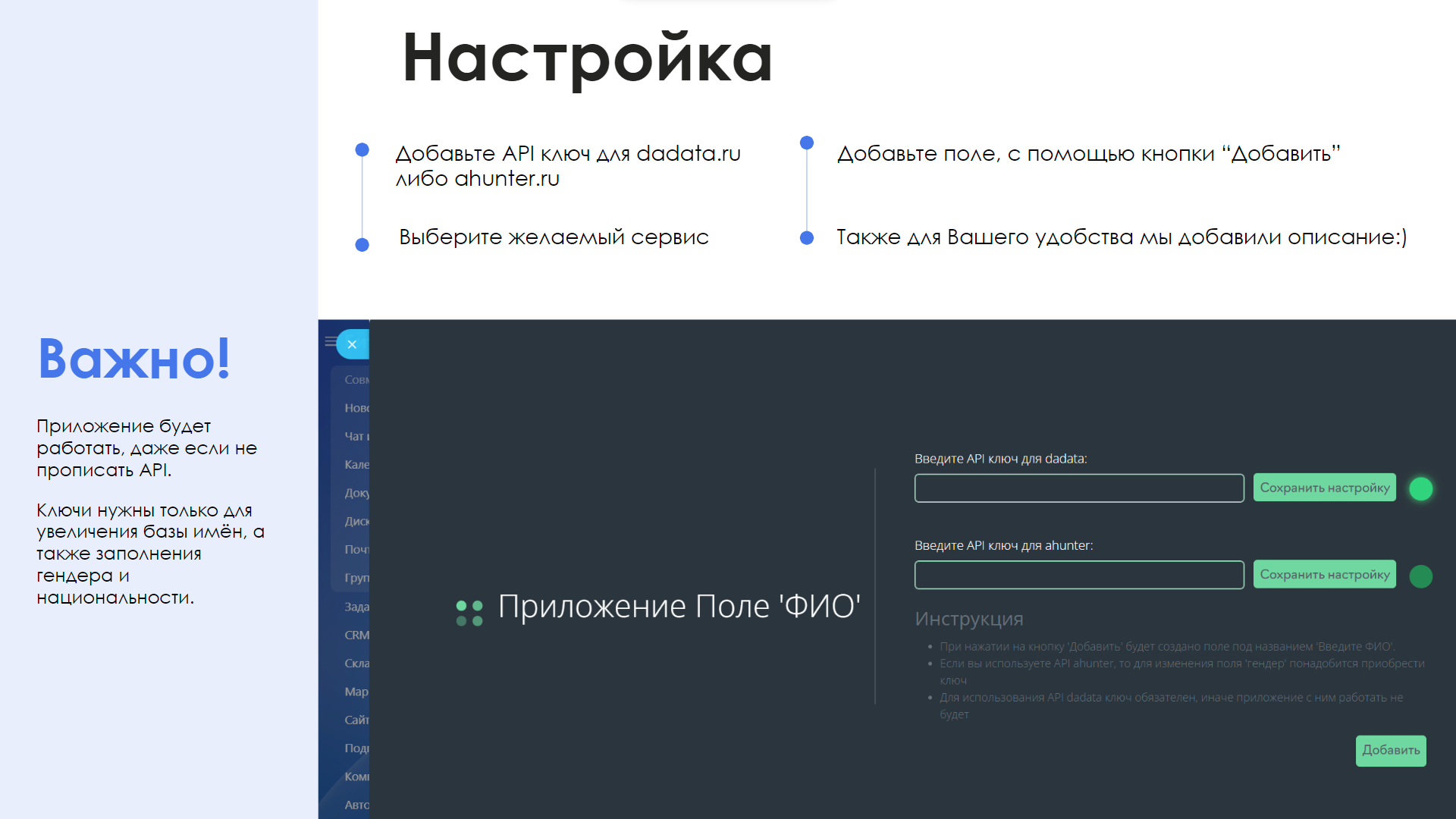This screenshot has height=819, width=1456.
Task: Open the Диск sidebar item
Action: point(356,521)
